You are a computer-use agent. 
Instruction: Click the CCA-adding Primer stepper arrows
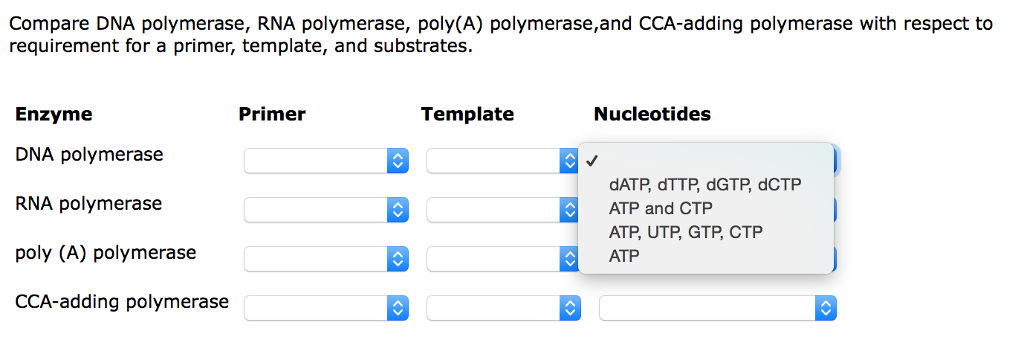pos(398,308)
